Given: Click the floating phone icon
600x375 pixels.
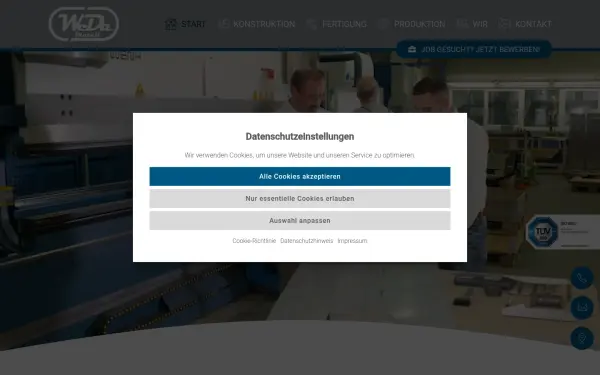Looking at the screenshot, I should point(582,278).
